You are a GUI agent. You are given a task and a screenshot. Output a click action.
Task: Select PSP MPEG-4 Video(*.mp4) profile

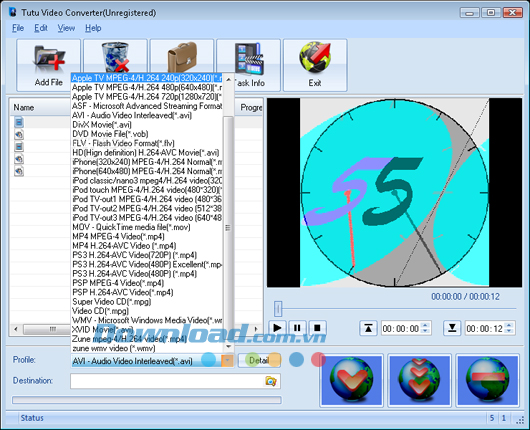click(x=147, y=283)
